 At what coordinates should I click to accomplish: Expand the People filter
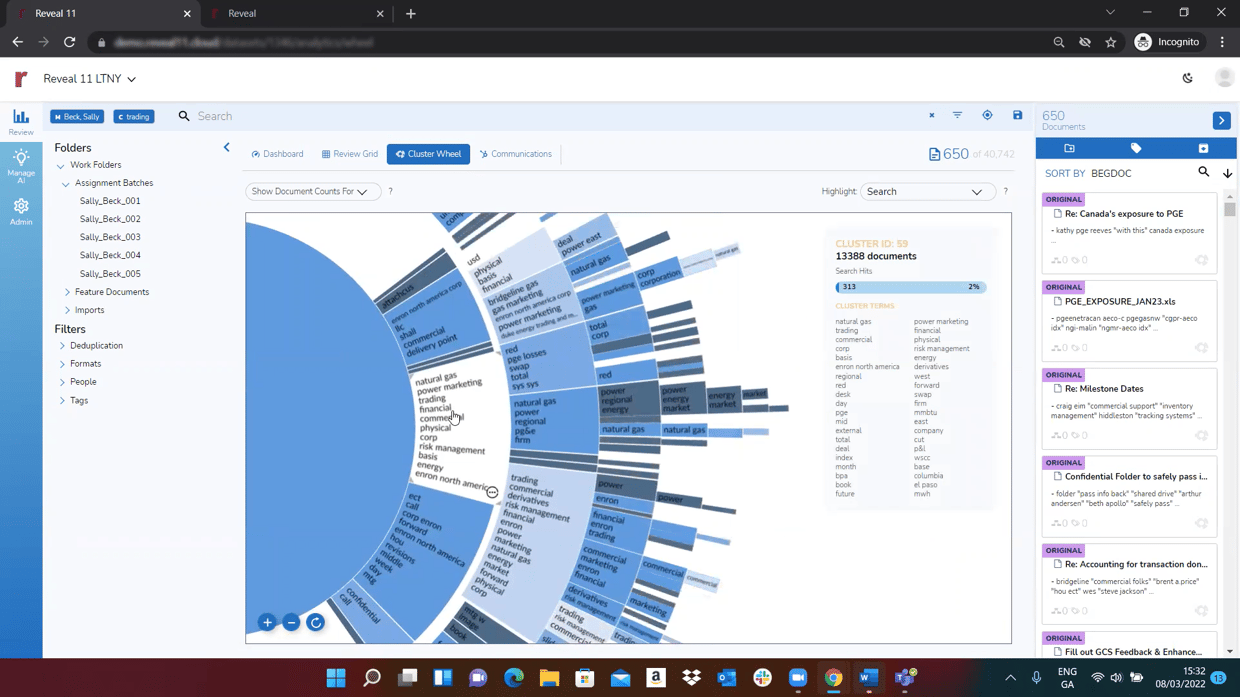(62, 382)
